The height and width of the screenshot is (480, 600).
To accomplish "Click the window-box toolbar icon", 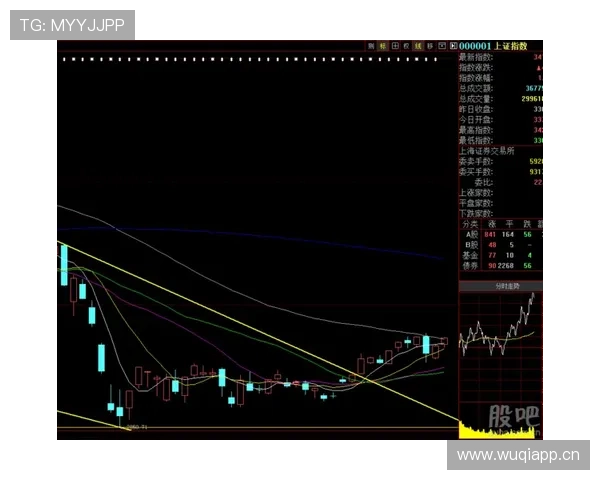I will click(x=442, y=46).
